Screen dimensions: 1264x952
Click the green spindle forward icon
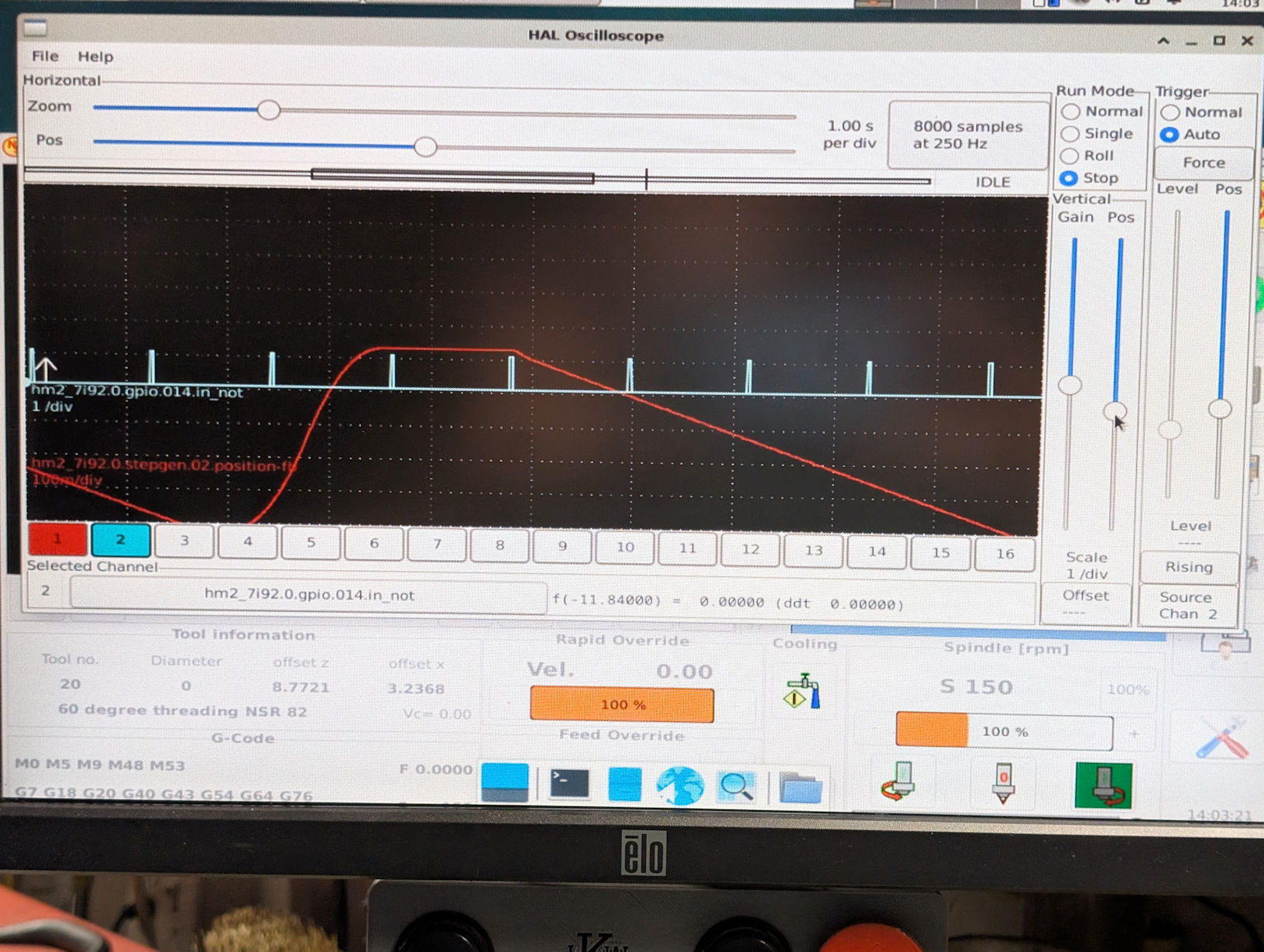tap(1104, 785)
